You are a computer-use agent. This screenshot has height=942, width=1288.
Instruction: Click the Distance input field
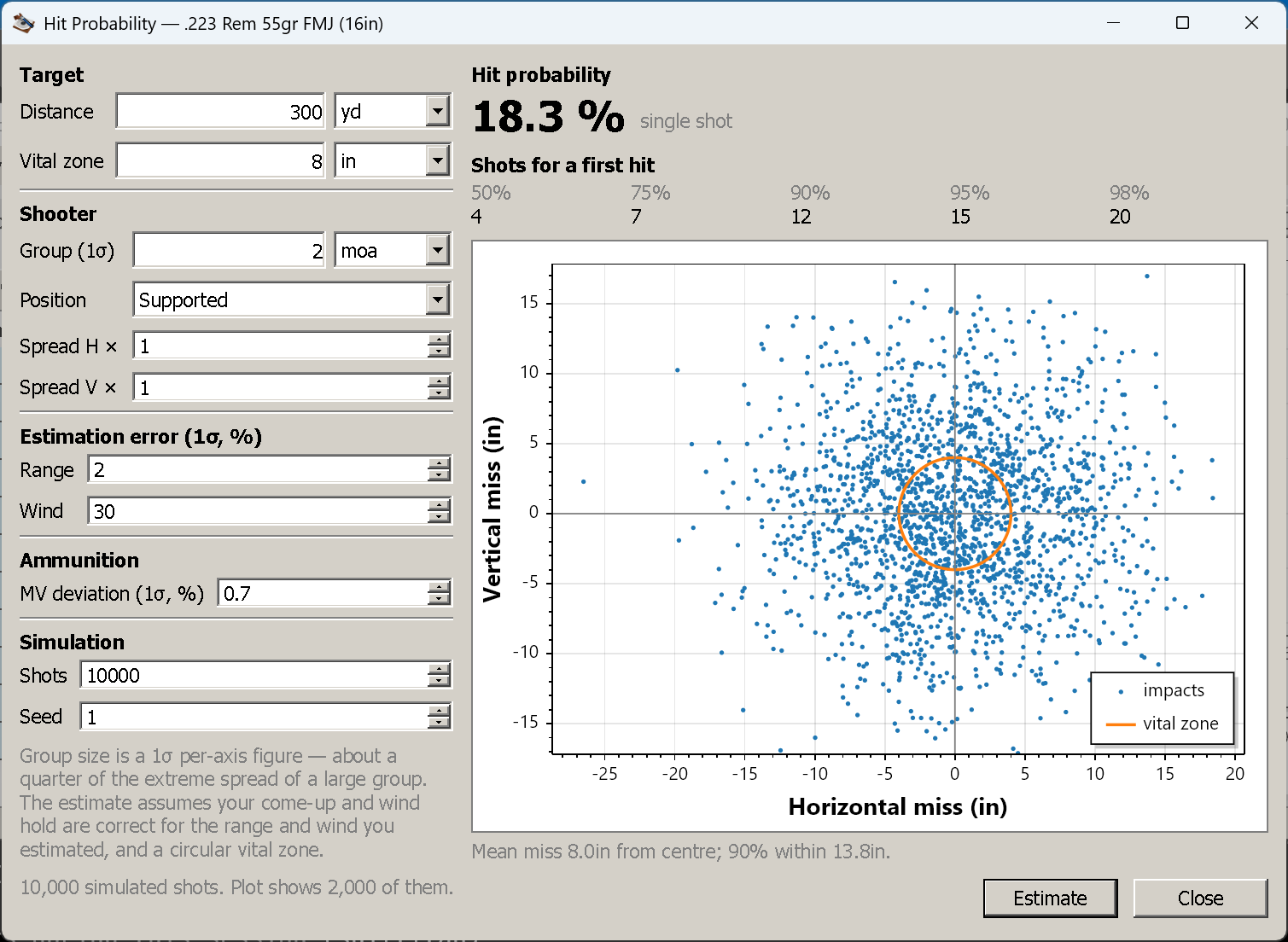[x=220, y=111]
